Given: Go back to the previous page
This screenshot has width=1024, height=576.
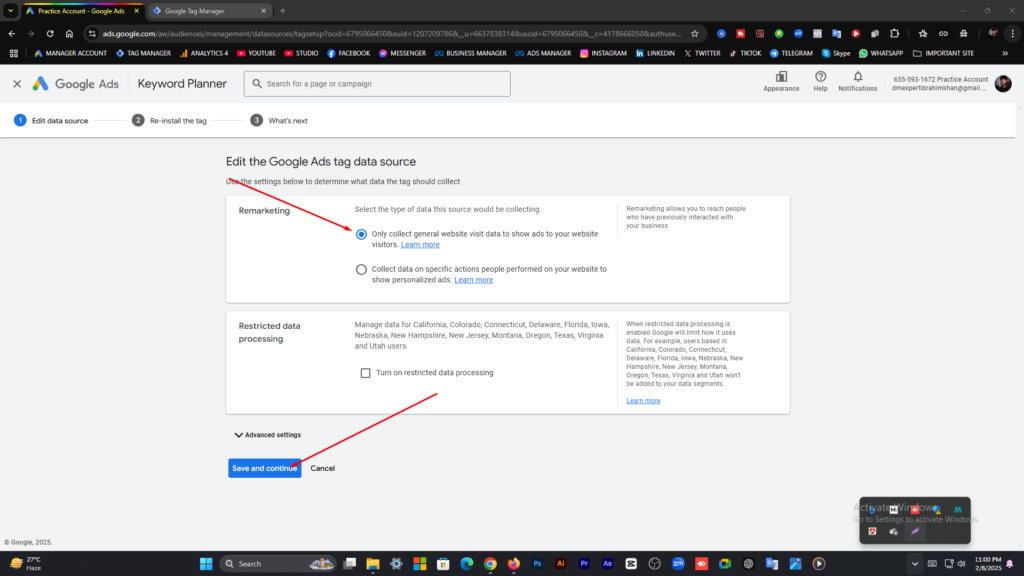Looking at the screenshot, I should [12, 33].
